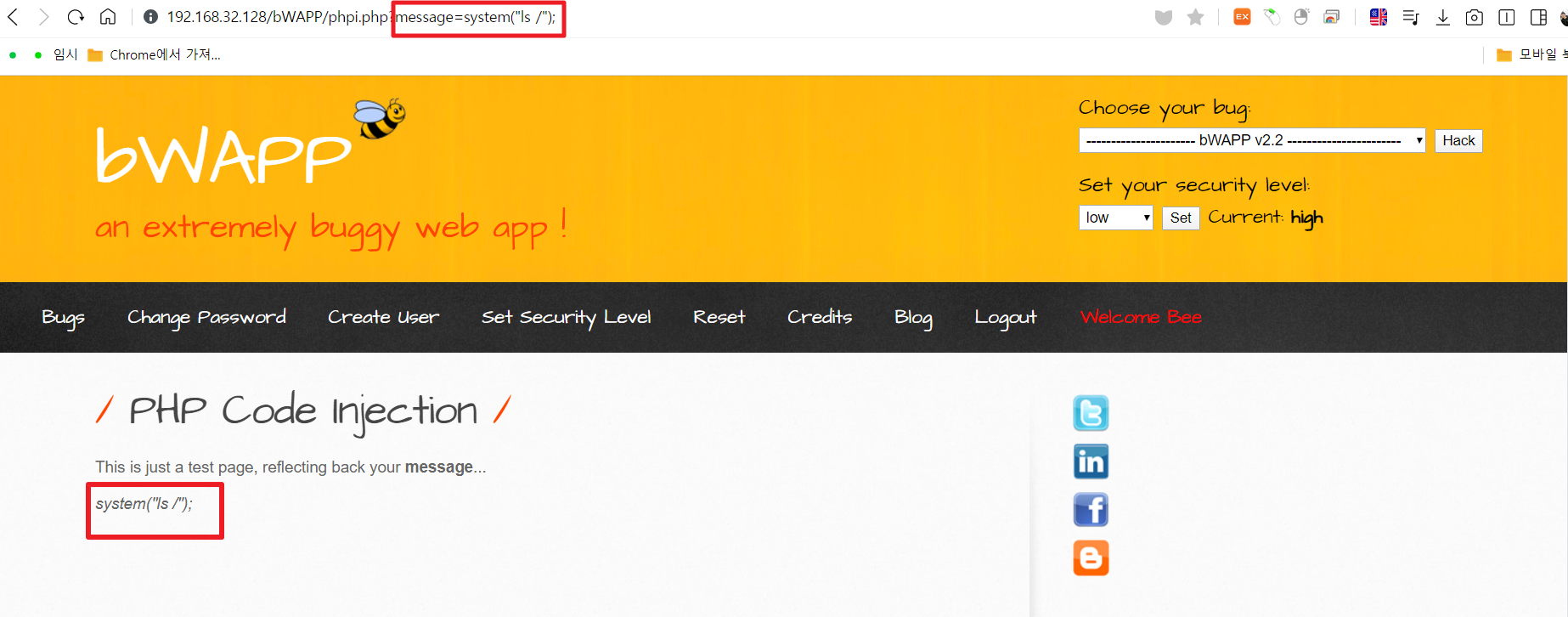Open the Blogger social icon
This screenshot has width=1568, height=617.
[x=1091, y=558]
